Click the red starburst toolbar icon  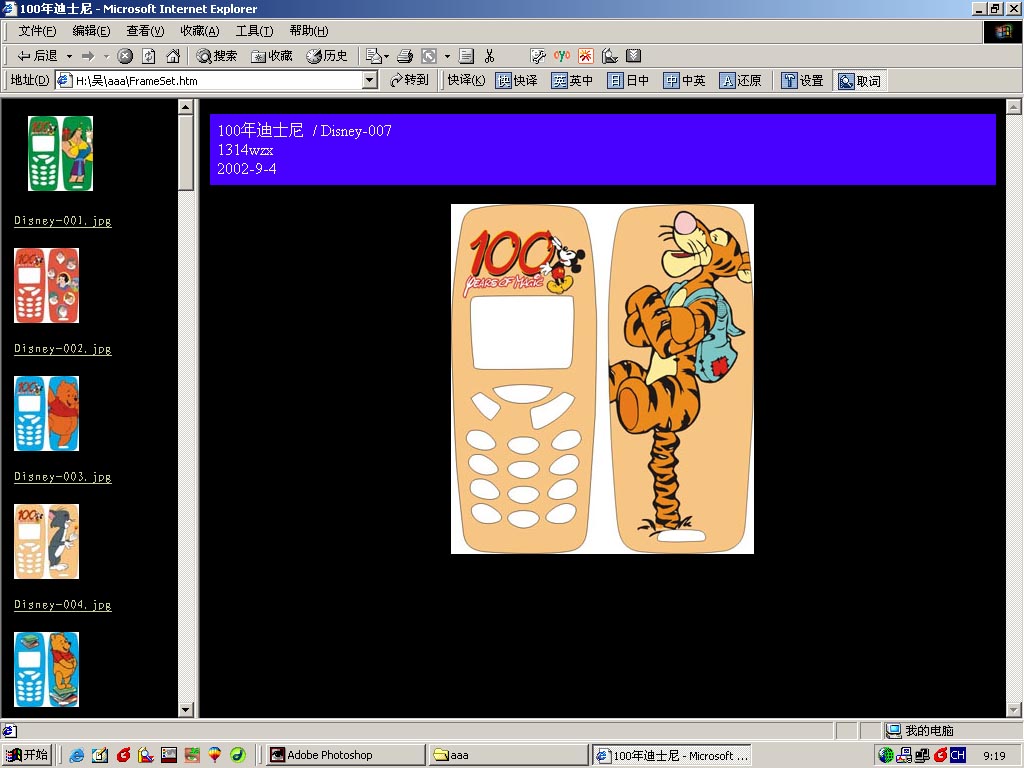586,56
